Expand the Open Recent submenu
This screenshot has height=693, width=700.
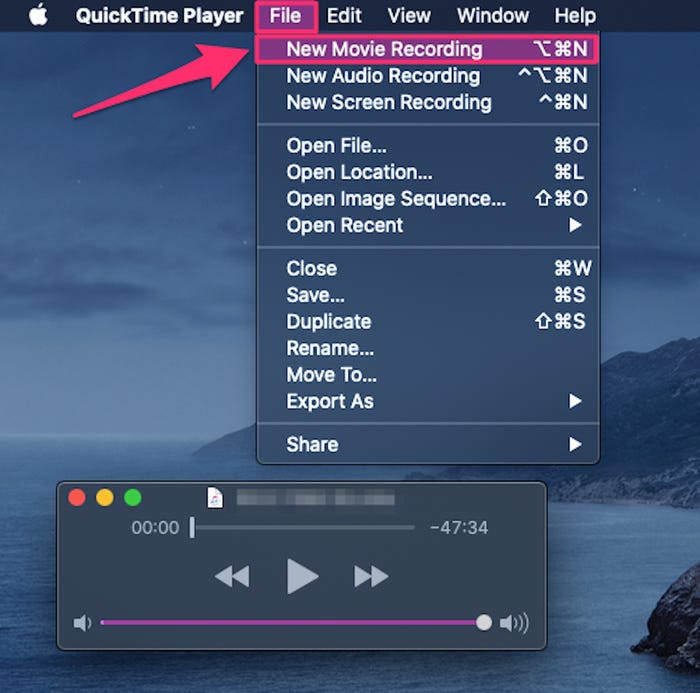428,225
